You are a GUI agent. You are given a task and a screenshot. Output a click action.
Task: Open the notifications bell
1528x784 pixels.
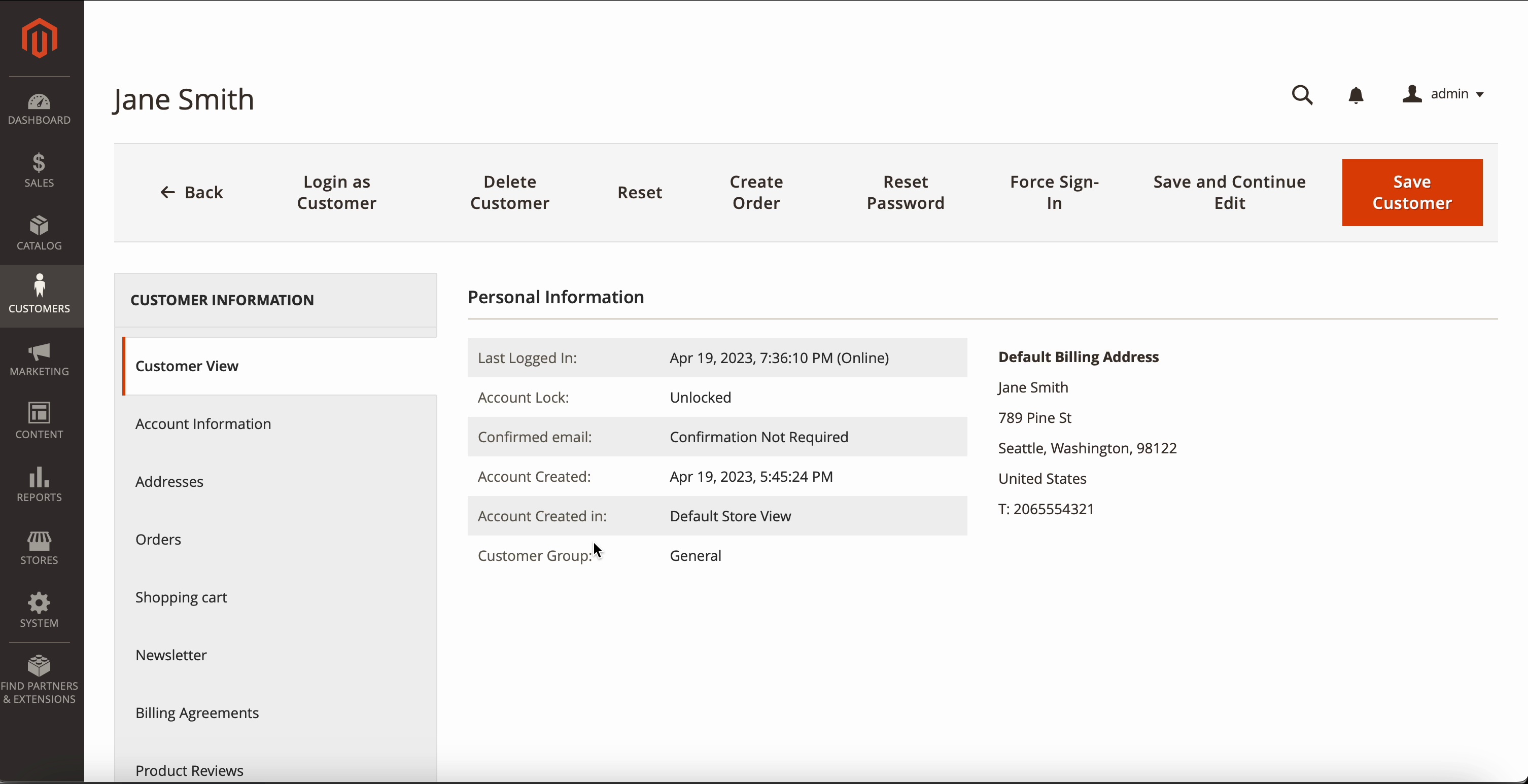(x=1356, y=95)
